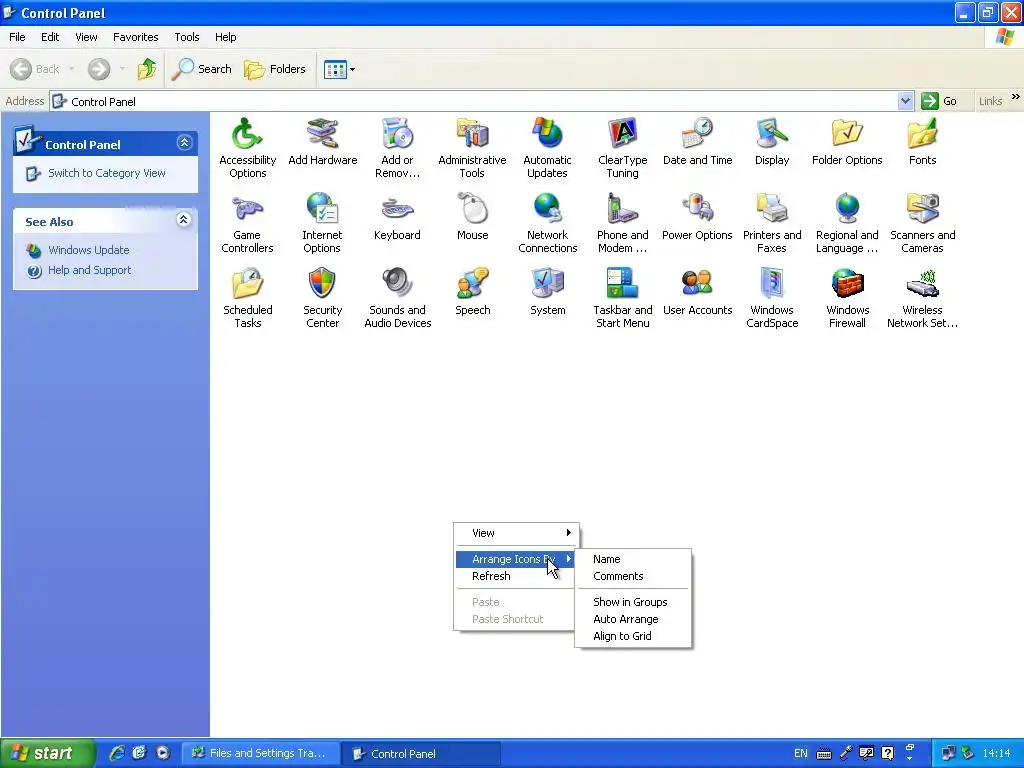Viewport: 1024px width, 768px height.
Task: Open the Favorites menu
Action: pos(135,37)
